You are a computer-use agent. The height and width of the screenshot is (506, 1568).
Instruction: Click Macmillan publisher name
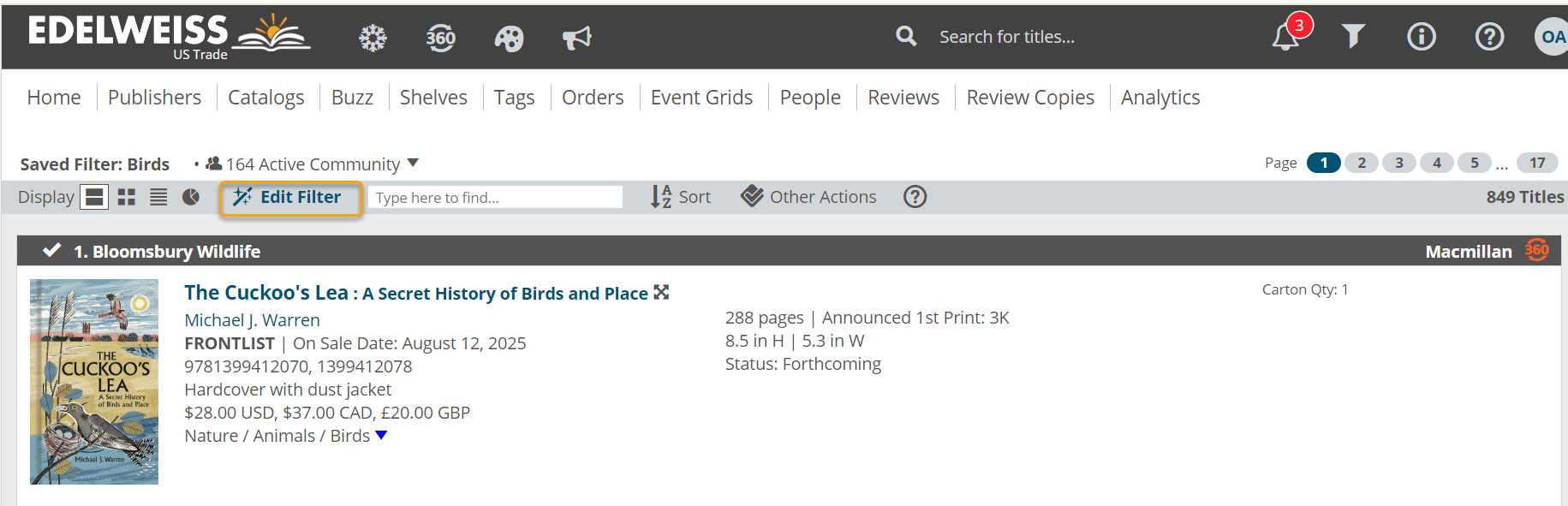point(1469,251)
